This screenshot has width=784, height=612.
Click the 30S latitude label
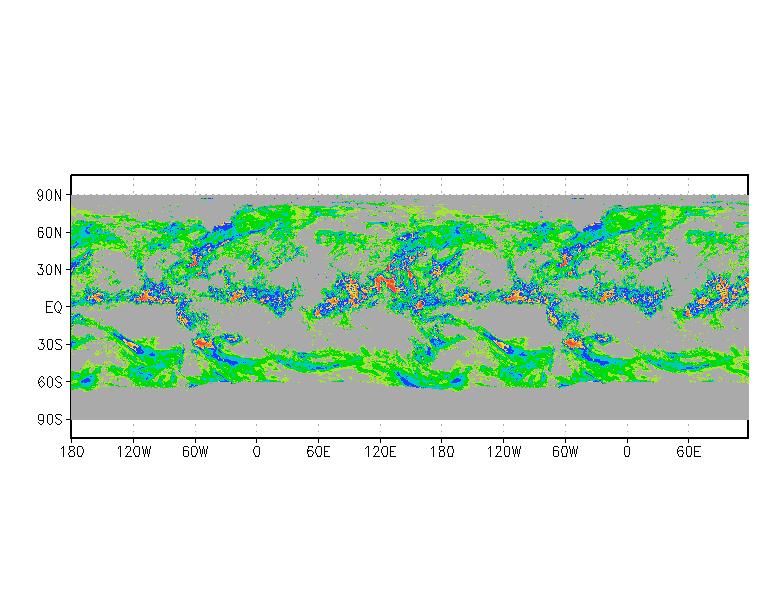(x=50, y=344)
